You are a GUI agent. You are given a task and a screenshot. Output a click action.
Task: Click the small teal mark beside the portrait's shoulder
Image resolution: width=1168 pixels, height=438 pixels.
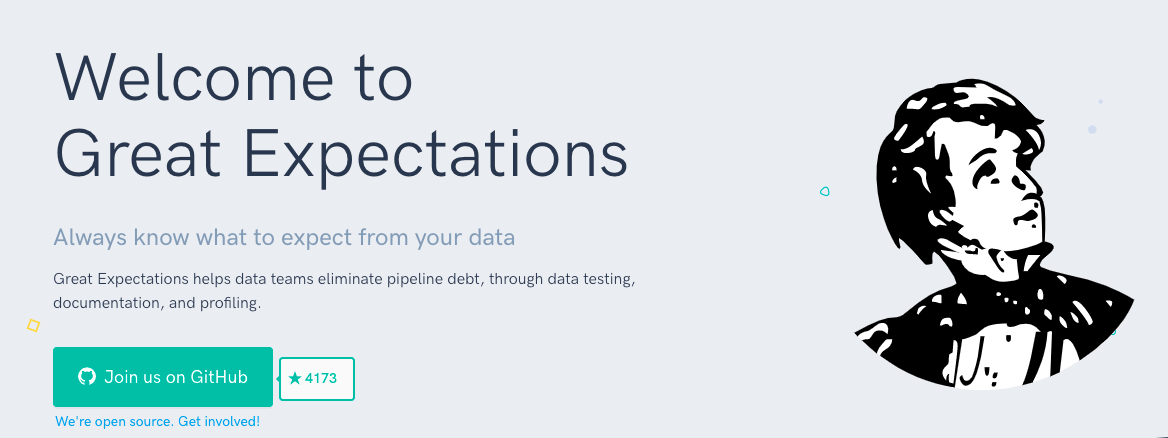pos(1113,332)
